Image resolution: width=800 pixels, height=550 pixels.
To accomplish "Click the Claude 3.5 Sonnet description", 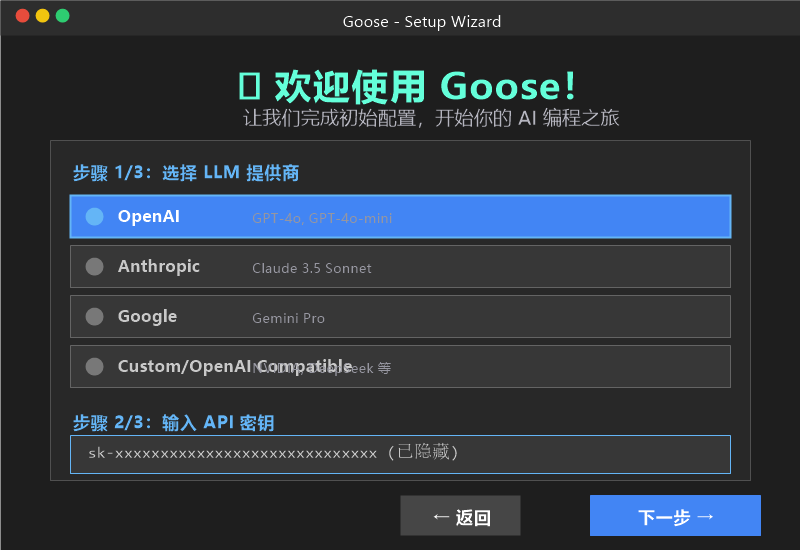I will 312,268.
